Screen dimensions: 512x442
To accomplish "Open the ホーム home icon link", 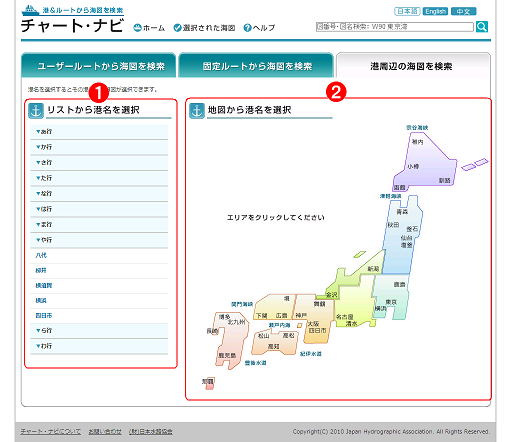I will [149, 28].
